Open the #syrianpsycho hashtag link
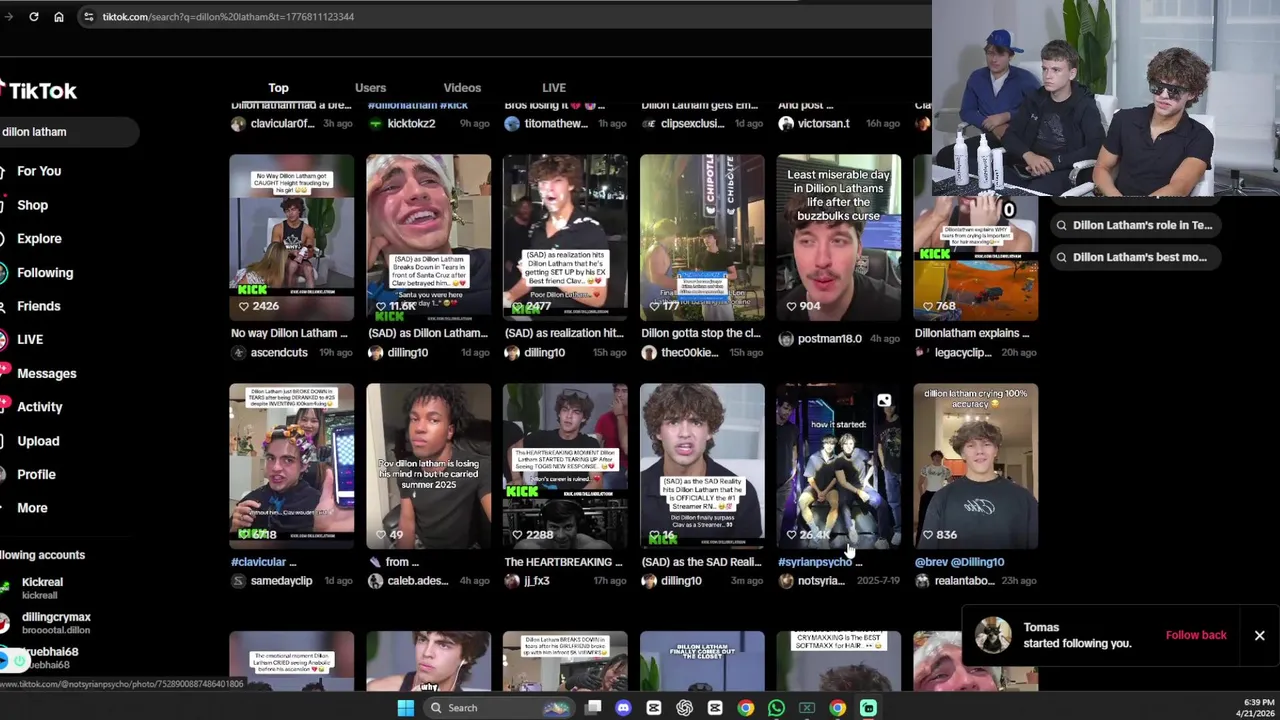Image resolution: width=1280 pixels, height=720 pixels. pyautogui.click(x=814, y=562)
